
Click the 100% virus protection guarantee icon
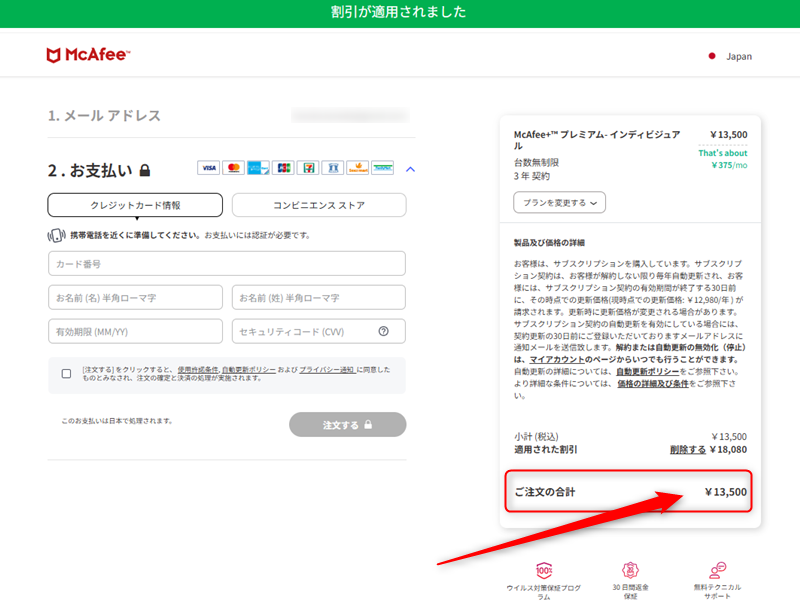[544, 570]
